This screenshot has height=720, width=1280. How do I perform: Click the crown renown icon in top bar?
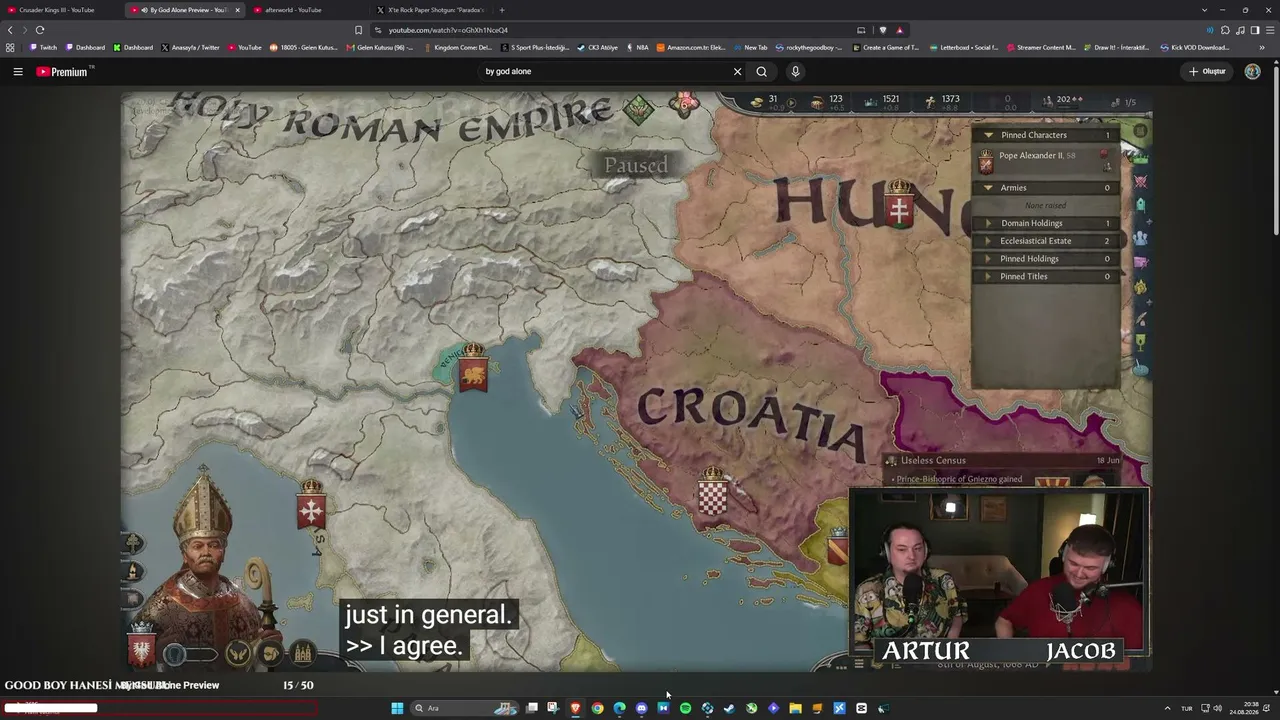pos(870,101)
